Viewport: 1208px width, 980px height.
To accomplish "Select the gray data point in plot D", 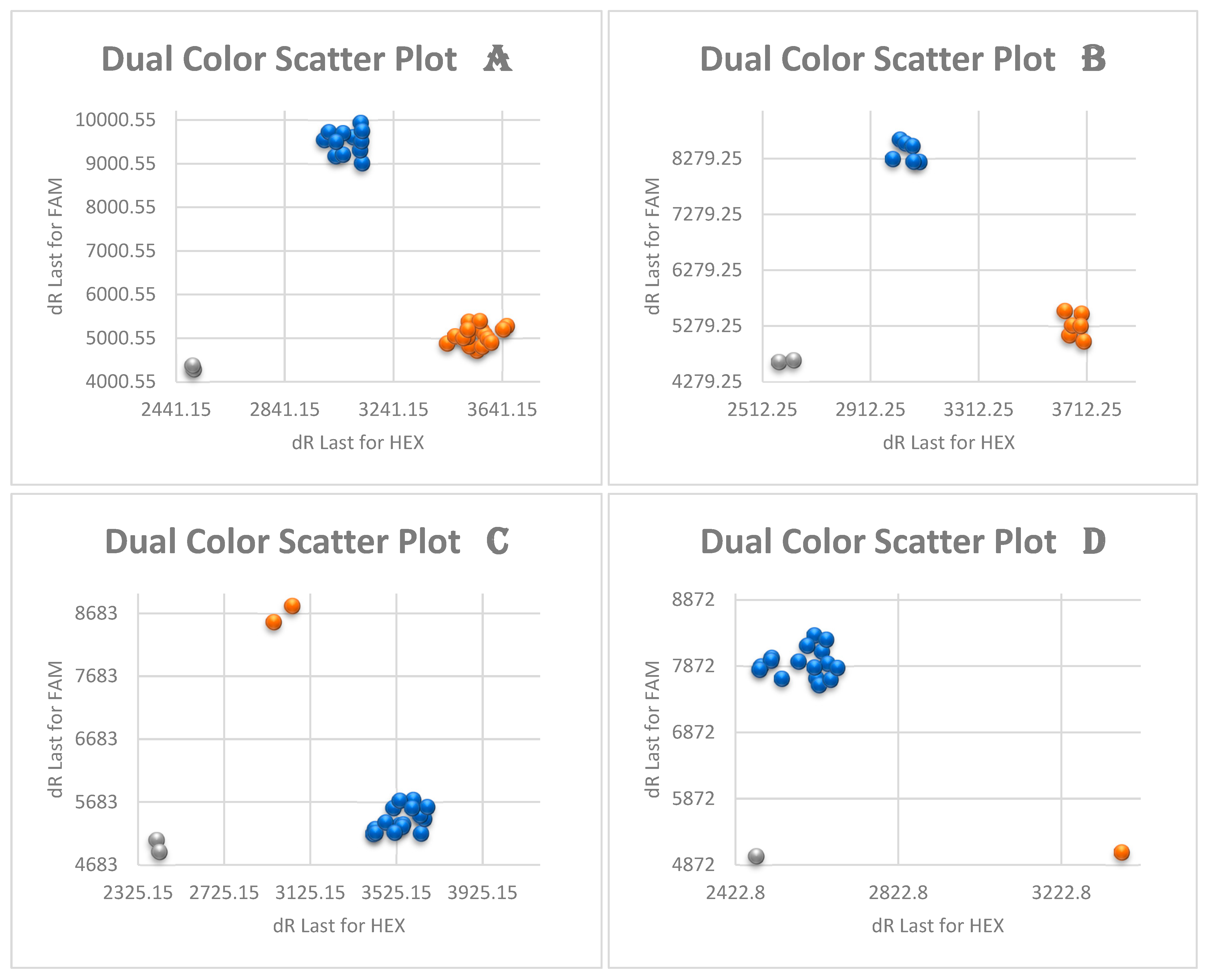I will pyautogui.click(x=756, y=856).
